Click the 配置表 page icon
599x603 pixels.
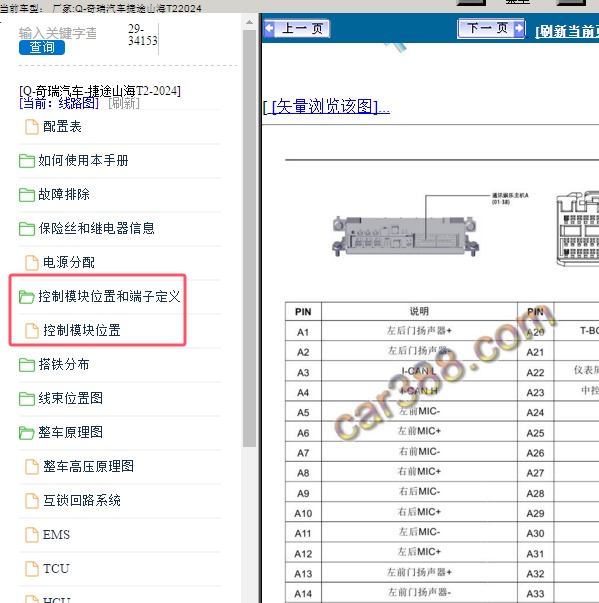click(x=32, y=127)
